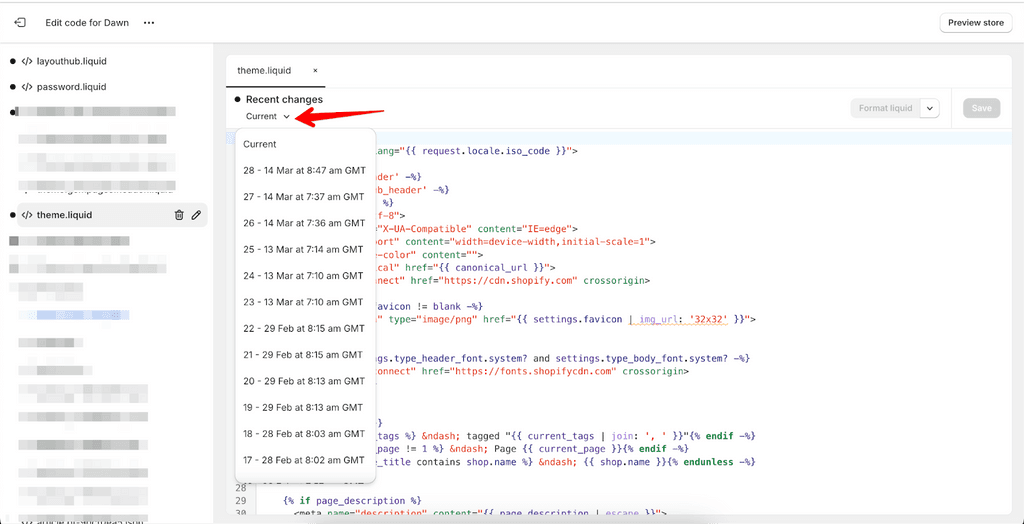Switch to the theme.liquid editor tab

(x=264, y=71)
